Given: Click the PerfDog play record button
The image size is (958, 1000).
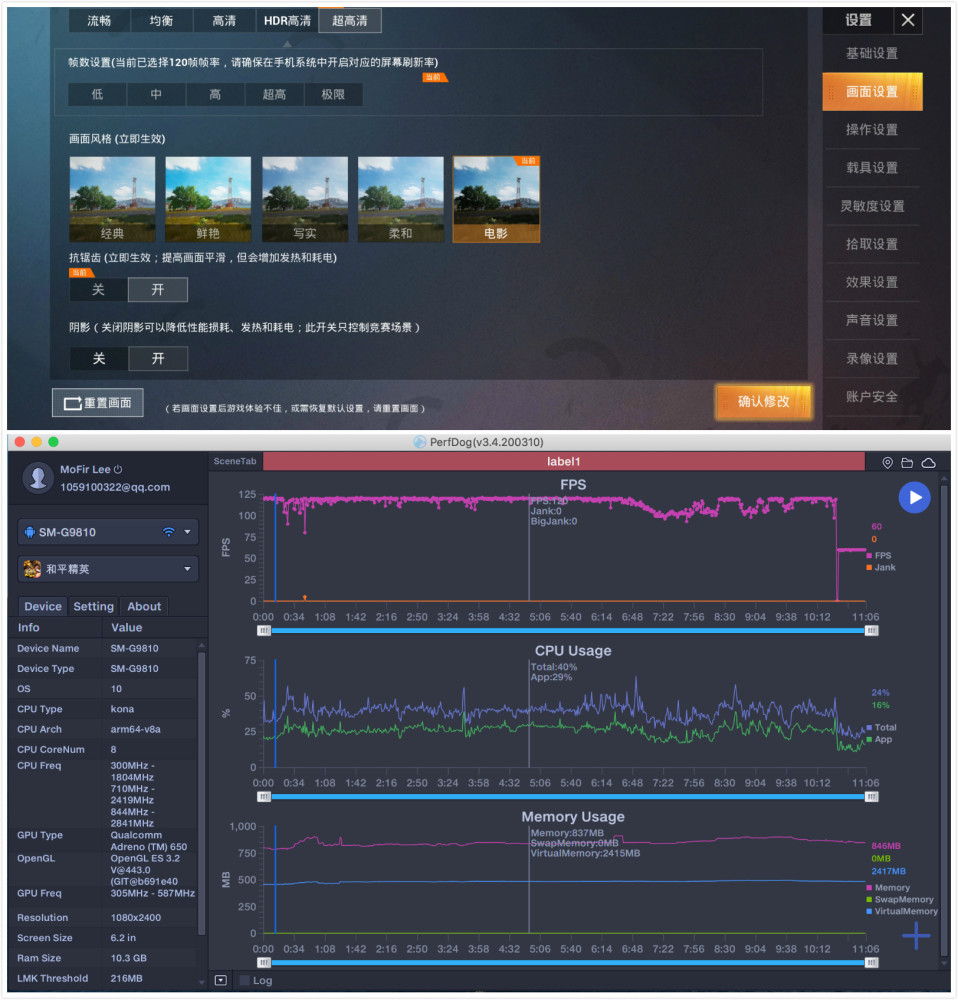Looking at the screenshot, I should [x=914, y=497].
